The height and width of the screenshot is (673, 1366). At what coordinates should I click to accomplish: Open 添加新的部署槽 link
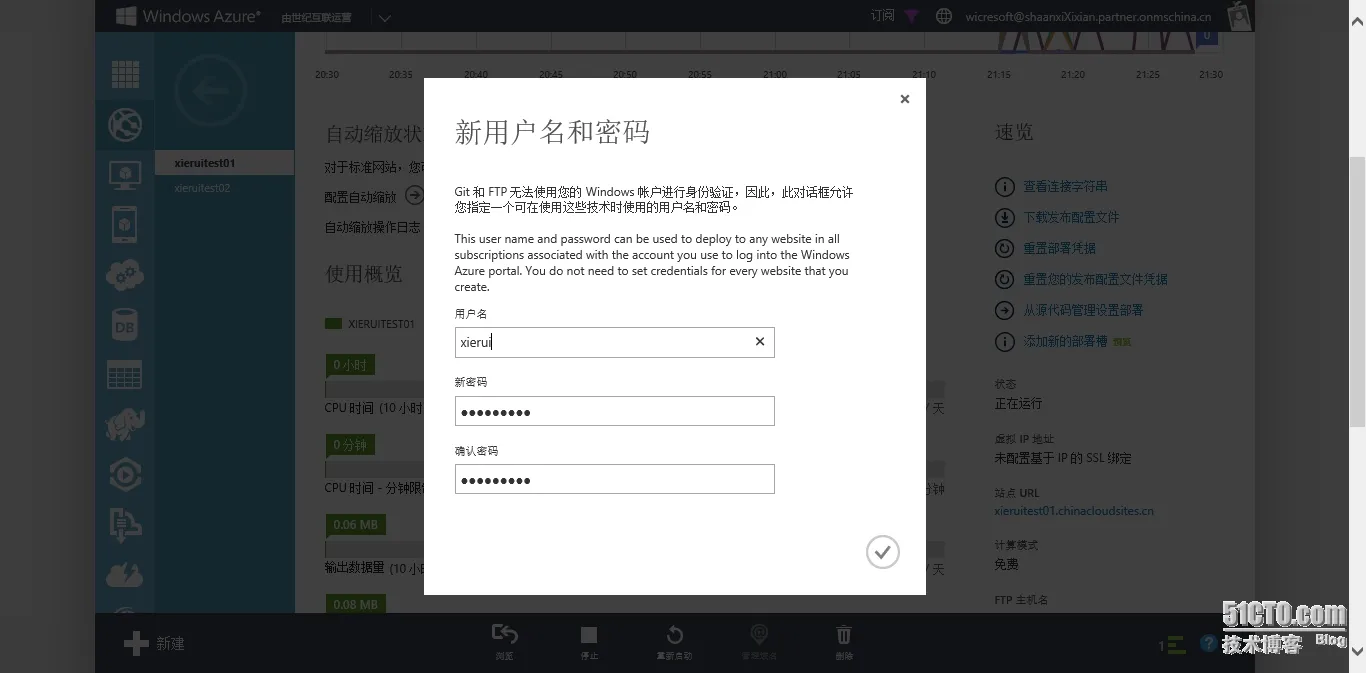coord(1065,341)
